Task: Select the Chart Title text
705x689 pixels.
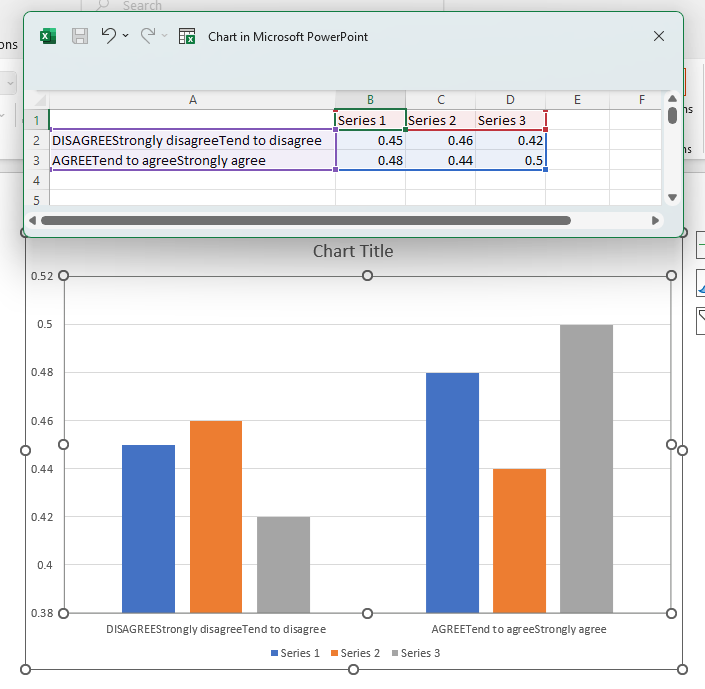Action: (x=353, y=251)
